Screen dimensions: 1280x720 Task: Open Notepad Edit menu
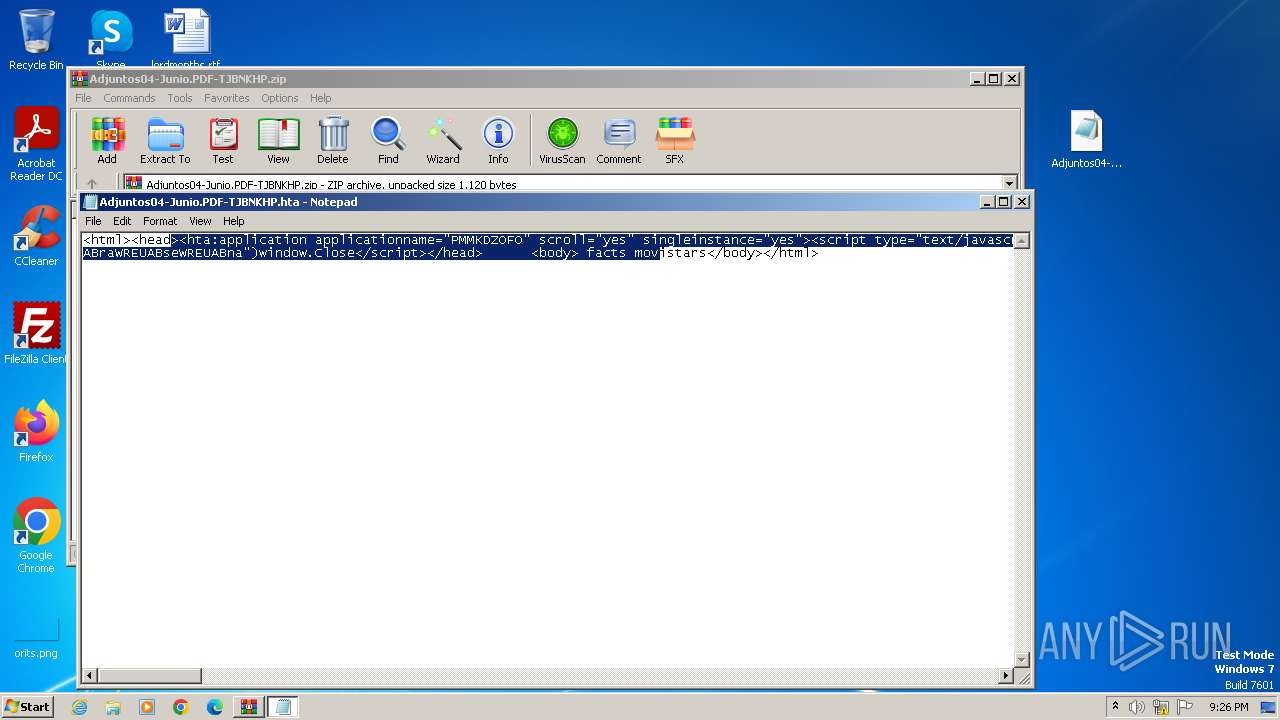(122, 221)
